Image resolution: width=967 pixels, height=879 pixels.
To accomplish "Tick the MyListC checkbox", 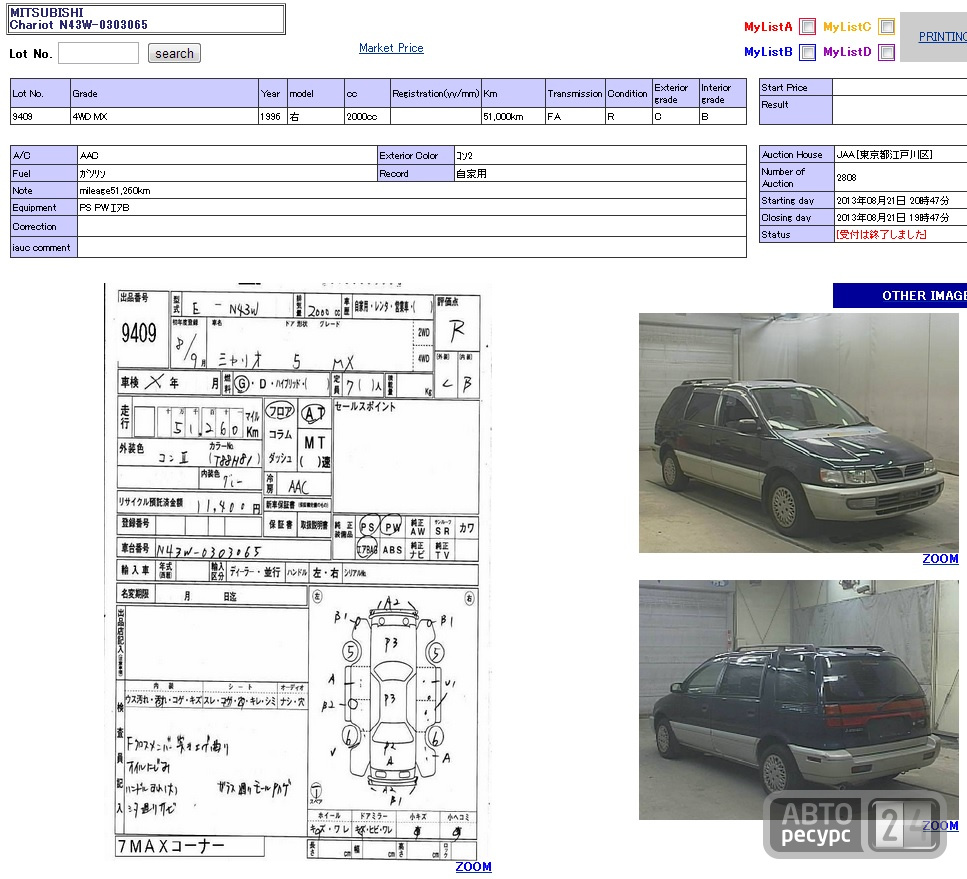I will point(887,27).
